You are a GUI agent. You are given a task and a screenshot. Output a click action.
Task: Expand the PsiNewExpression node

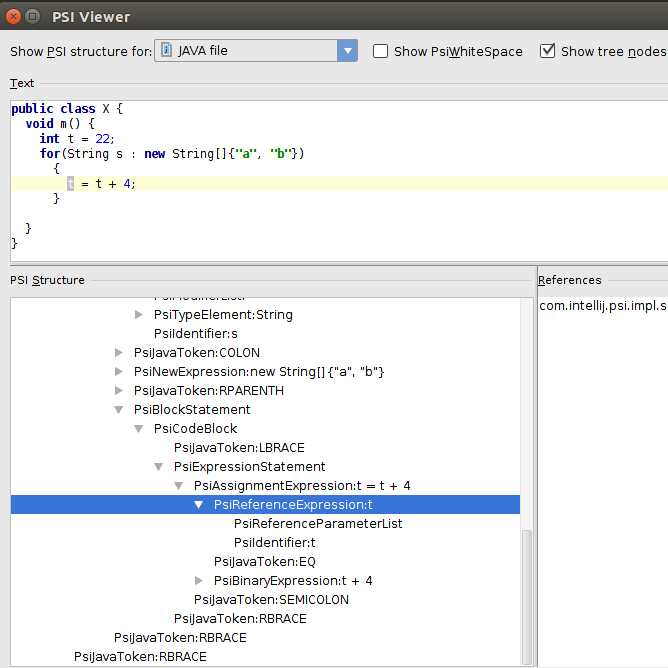(118, 371)
